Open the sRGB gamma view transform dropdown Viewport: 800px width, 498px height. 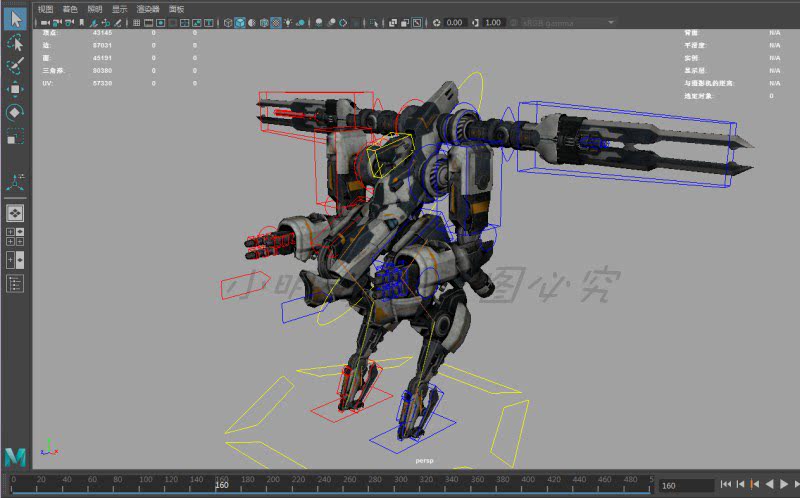[568, 22]
